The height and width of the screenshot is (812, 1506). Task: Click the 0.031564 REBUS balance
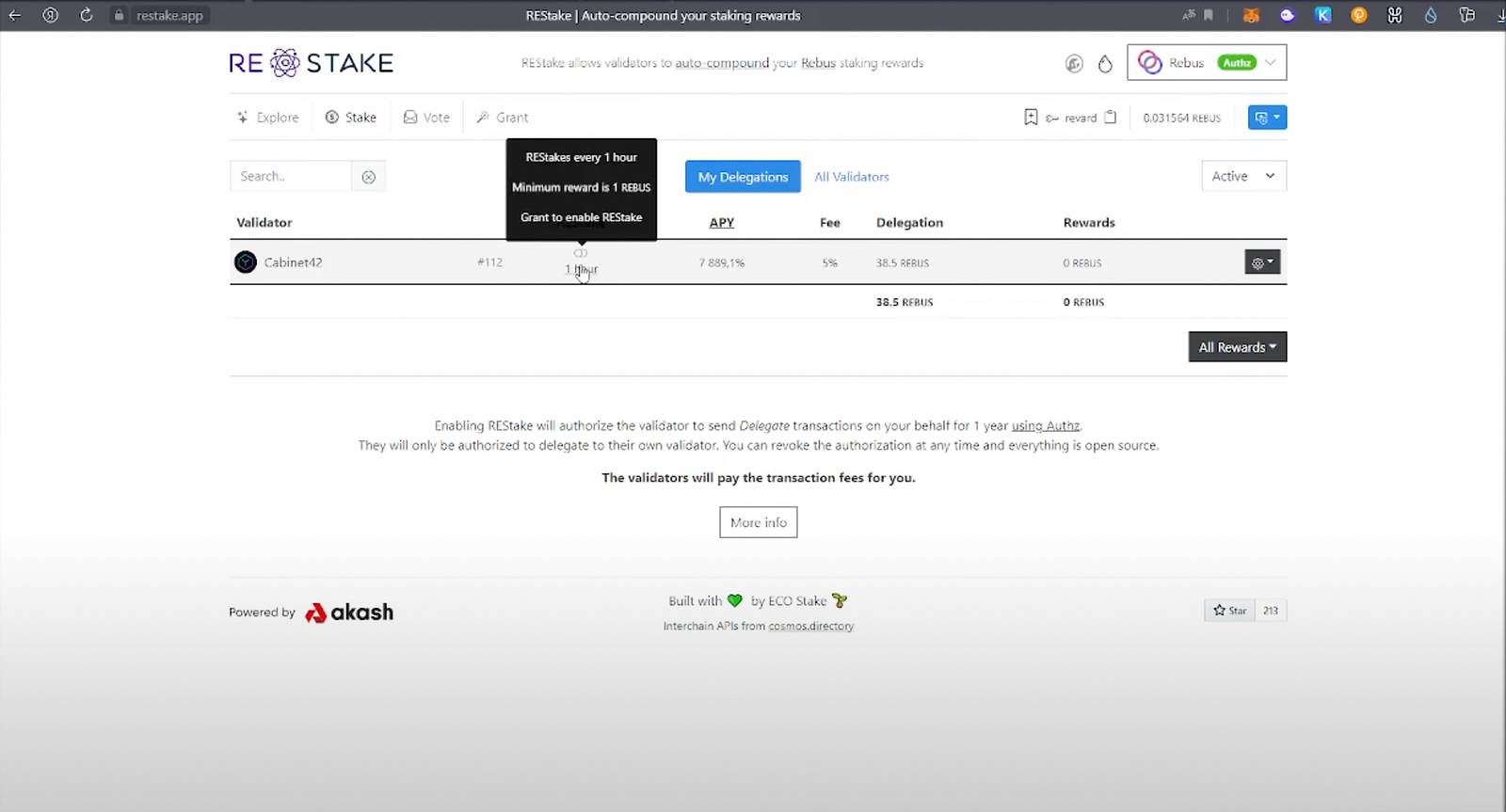(x=1182, y=119)
